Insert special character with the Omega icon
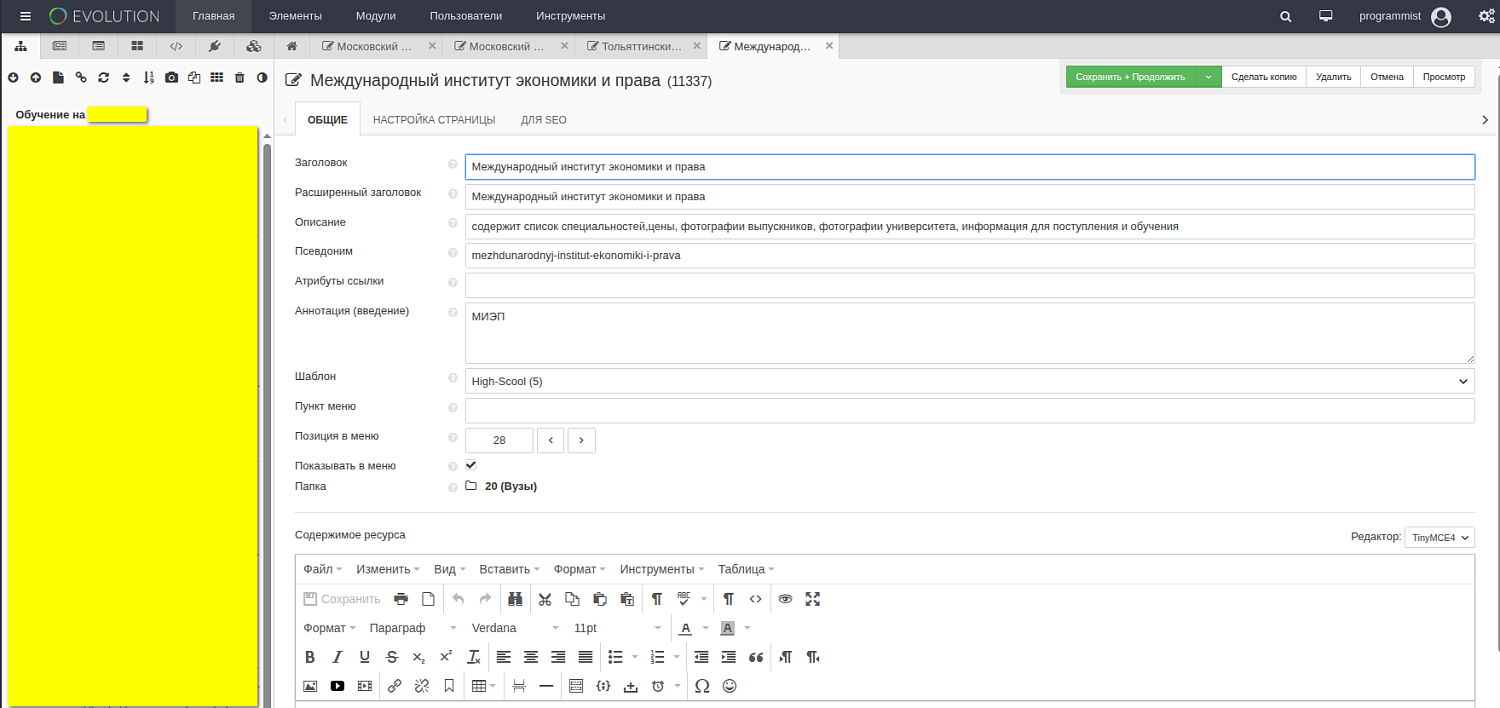This screenshot has width=1500, height=708. (702, 686)
